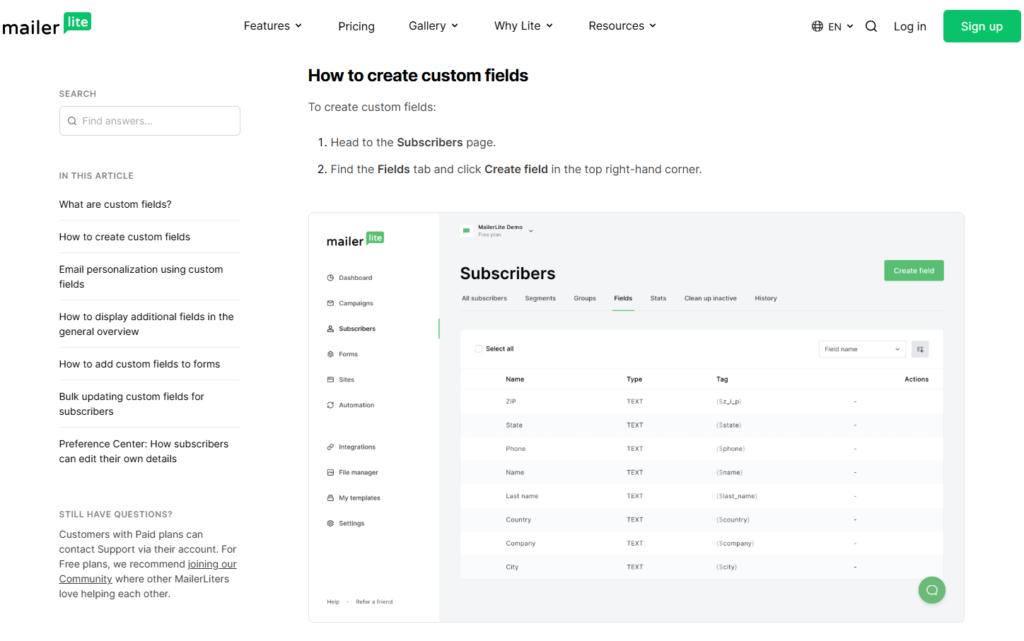Jump to How to add custom fields to forms
Viewport: 1024px width, 641px height.
[140, 364]
